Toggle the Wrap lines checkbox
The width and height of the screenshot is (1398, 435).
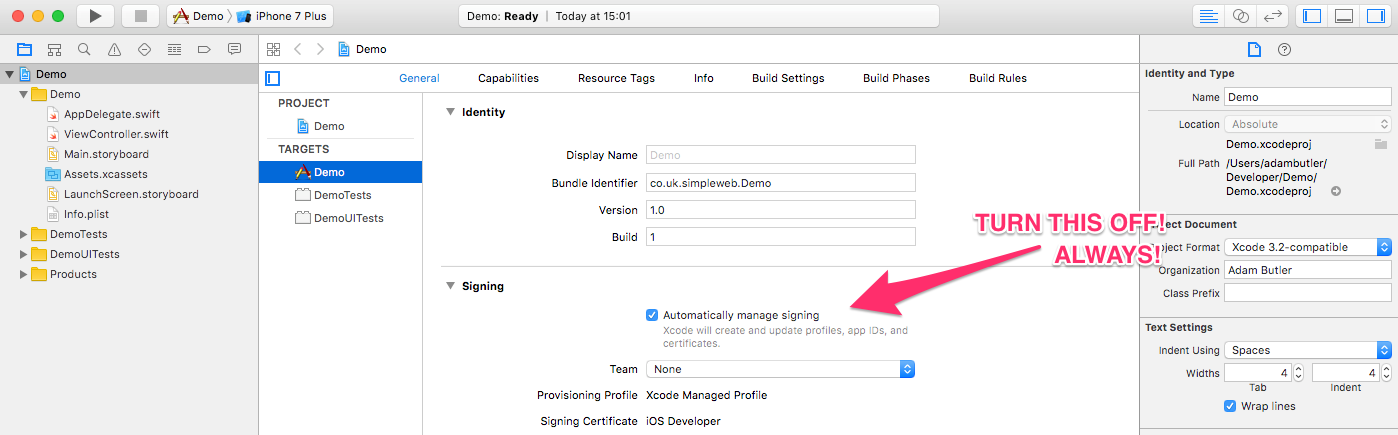tap(1230, 406)
